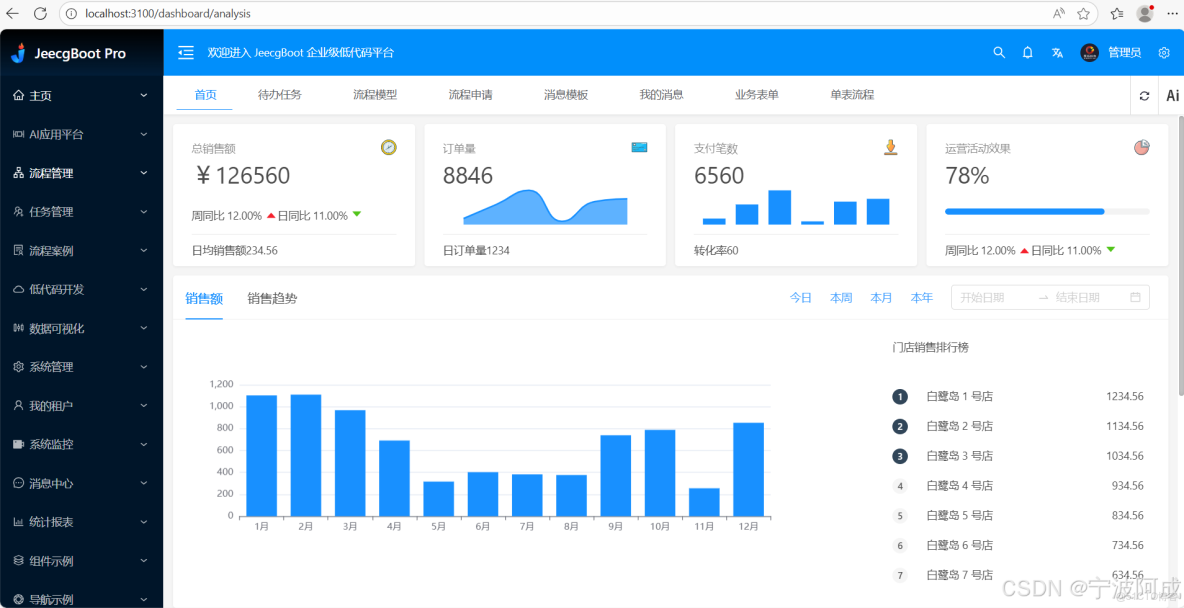
Task: Click the settings gear in the header
Action: coord(1163,52)
